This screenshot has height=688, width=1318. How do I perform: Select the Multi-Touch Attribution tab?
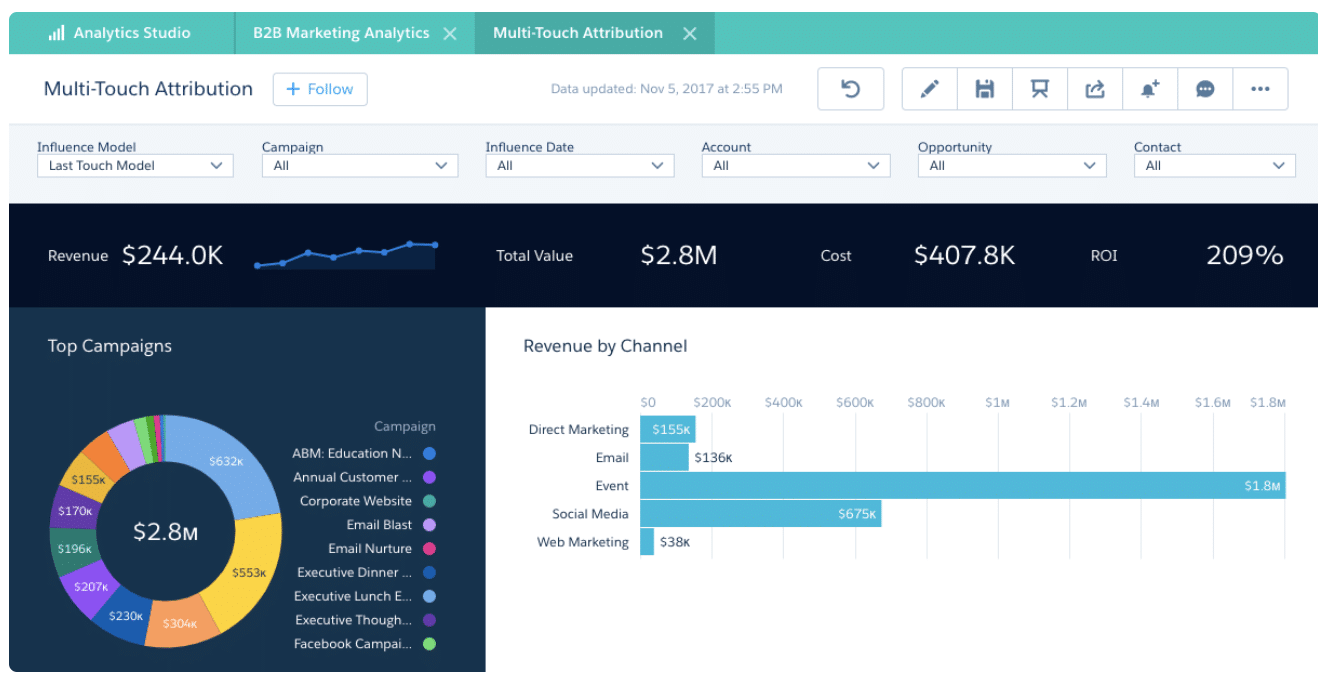coord(577,32)
